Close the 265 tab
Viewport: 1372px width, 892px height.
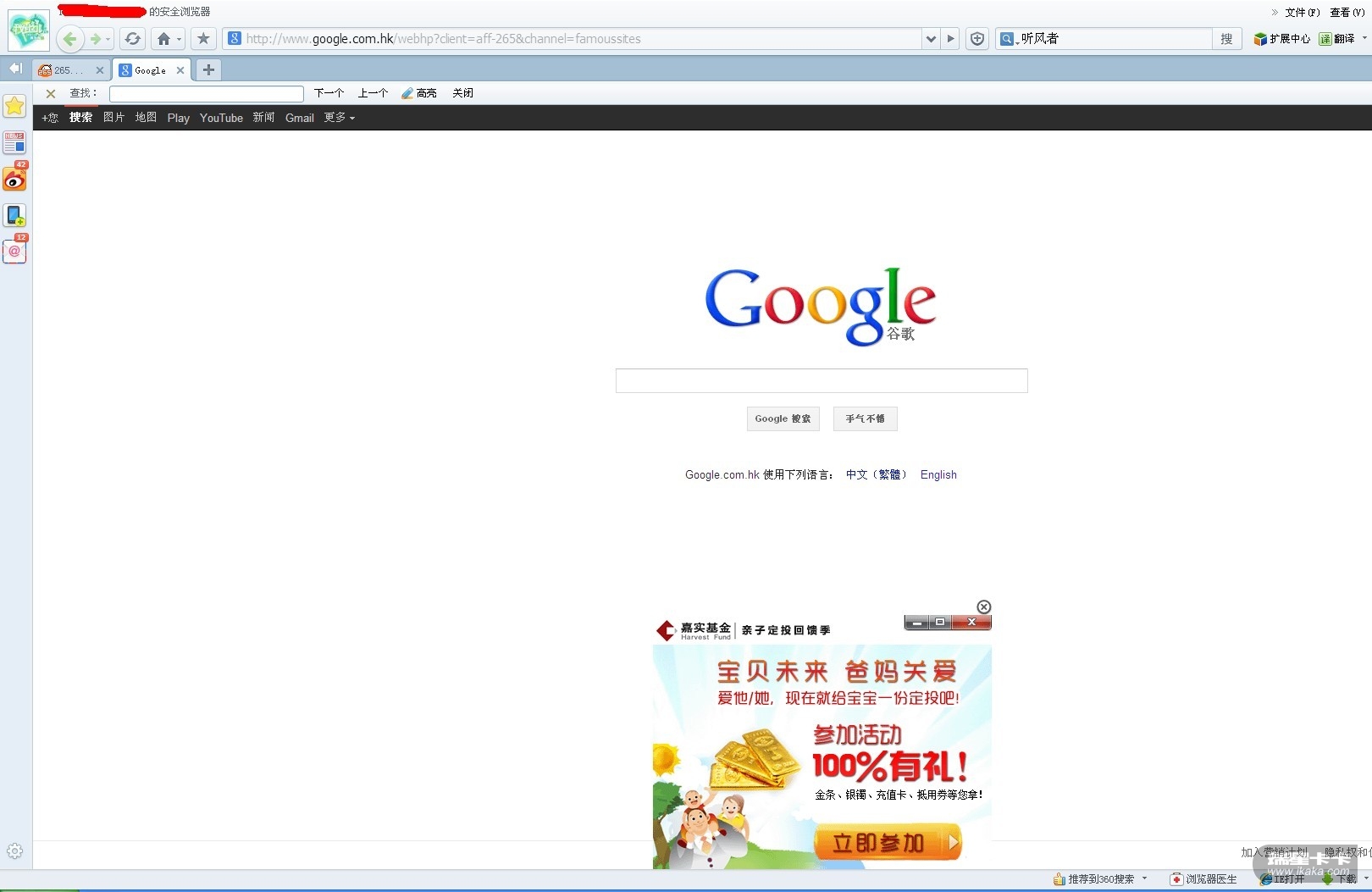point(100,70)
